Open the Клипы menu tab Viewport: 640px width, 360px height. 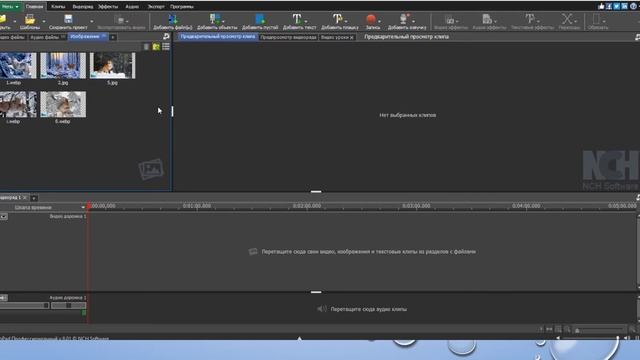coord(58,7)
